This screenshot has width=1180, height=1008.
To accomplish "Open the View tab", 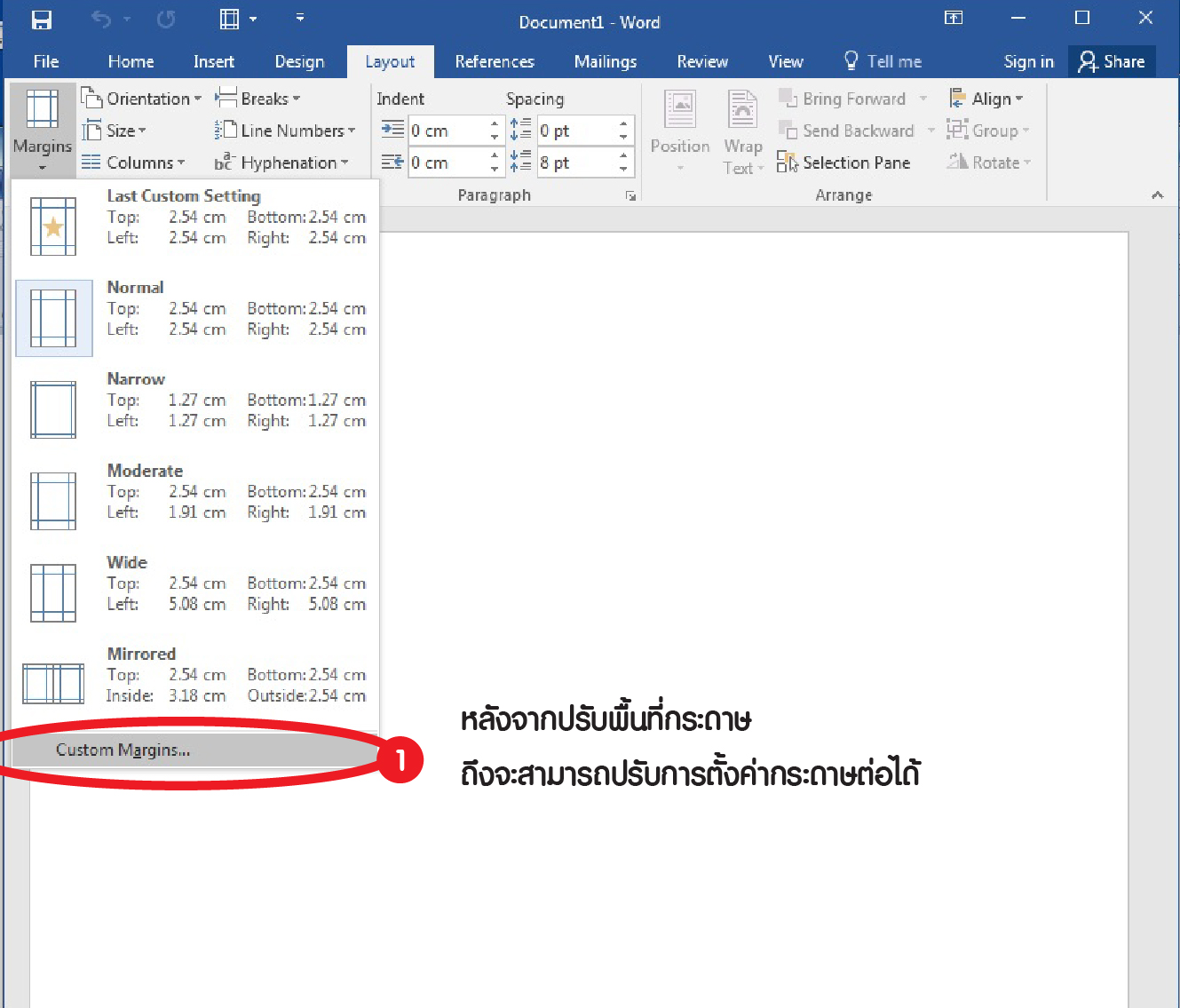I will pos(786,61).
